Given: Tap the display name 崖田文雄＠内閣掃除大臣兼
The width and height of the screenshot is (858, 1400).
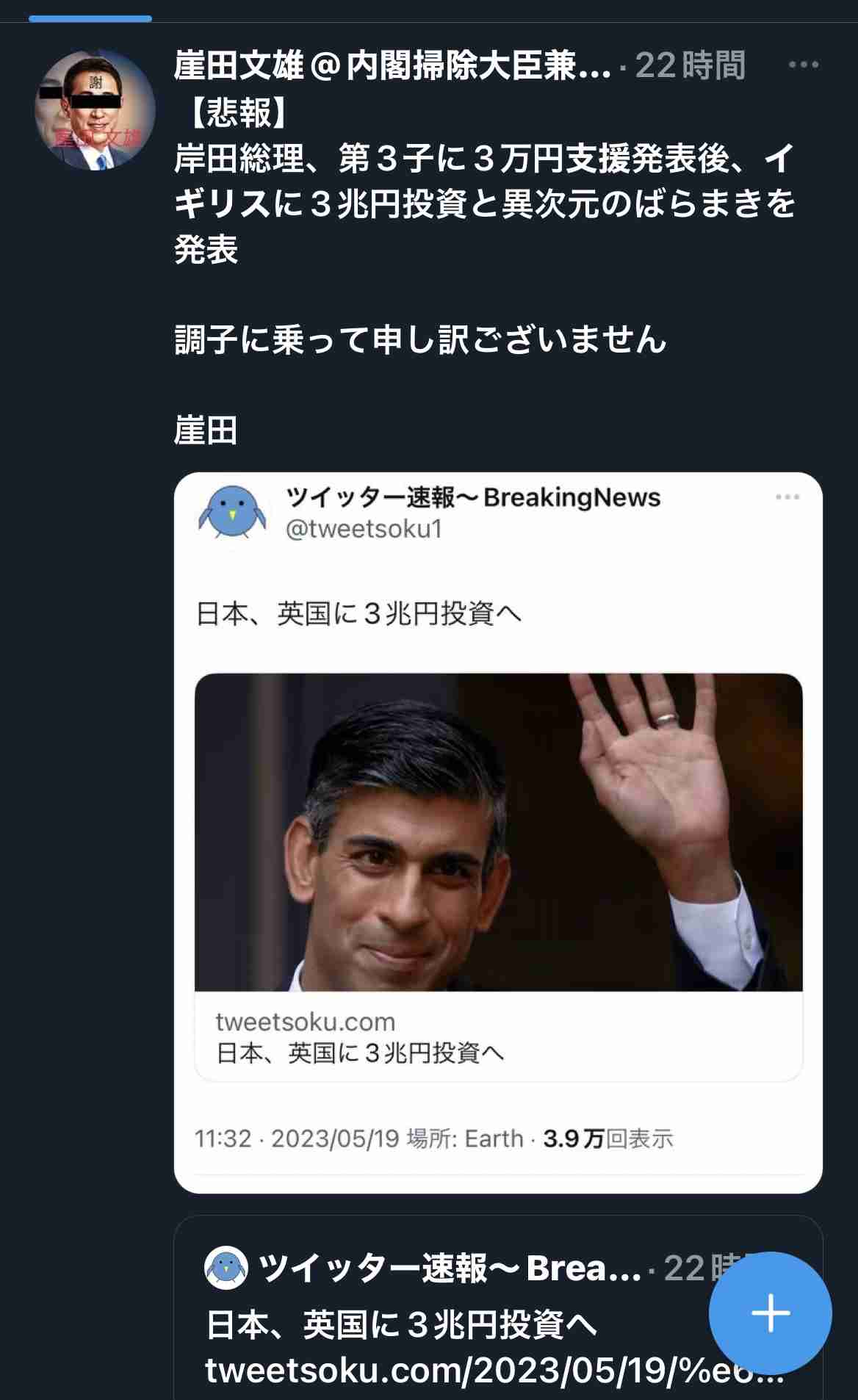Looking at the screenshot, I should 392,66.
